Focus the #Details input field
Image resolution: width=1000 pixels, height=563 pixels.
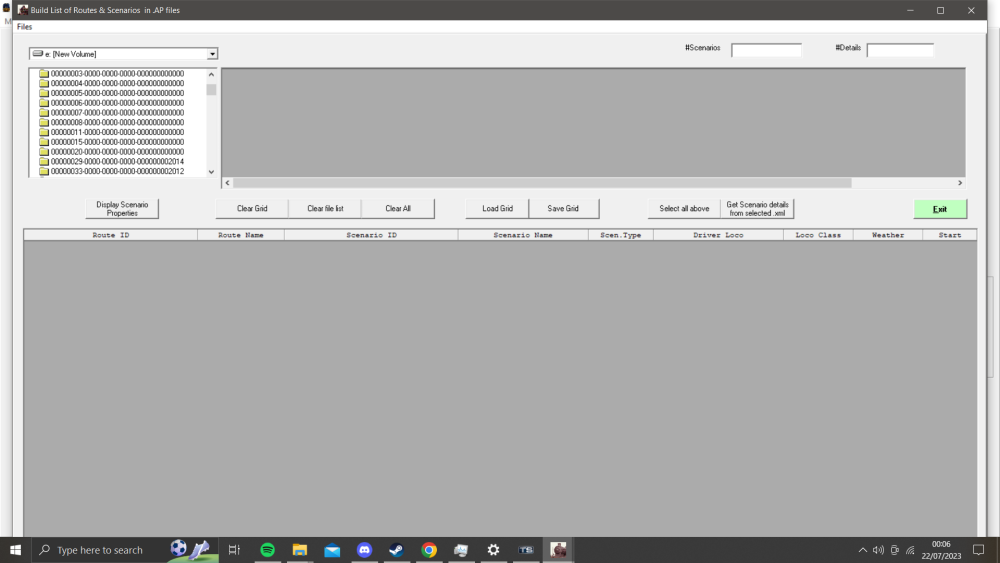tap(900, 50)
